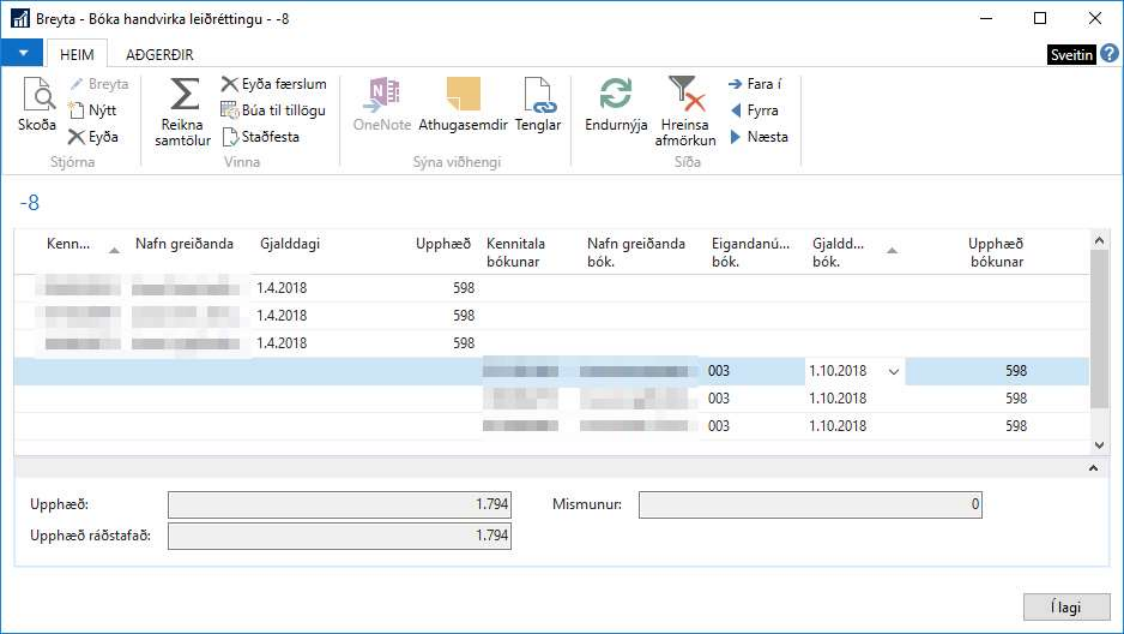Viewport: 1126px width, 634px height.
Task: Open Tenglar links icon
Action: click(x=538, y=96)
